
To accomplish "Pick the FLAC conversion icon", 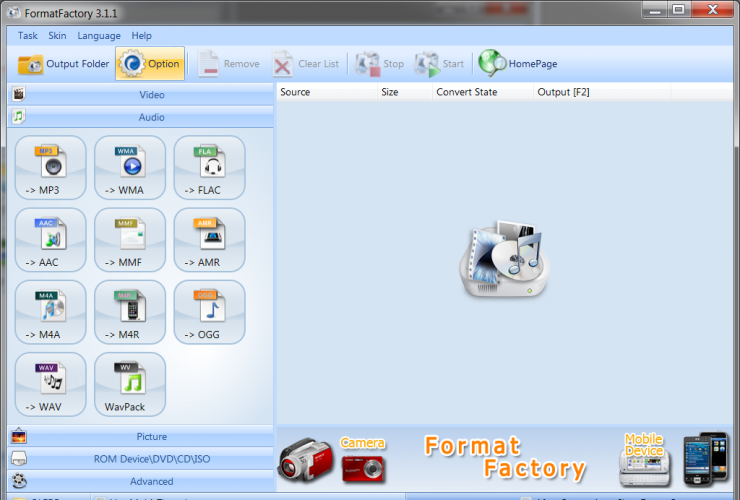I will click(x=209, y=168).
